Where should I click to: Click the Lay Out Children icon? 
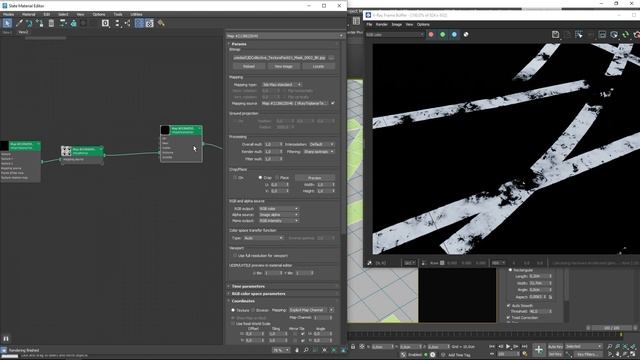point(127,23)
